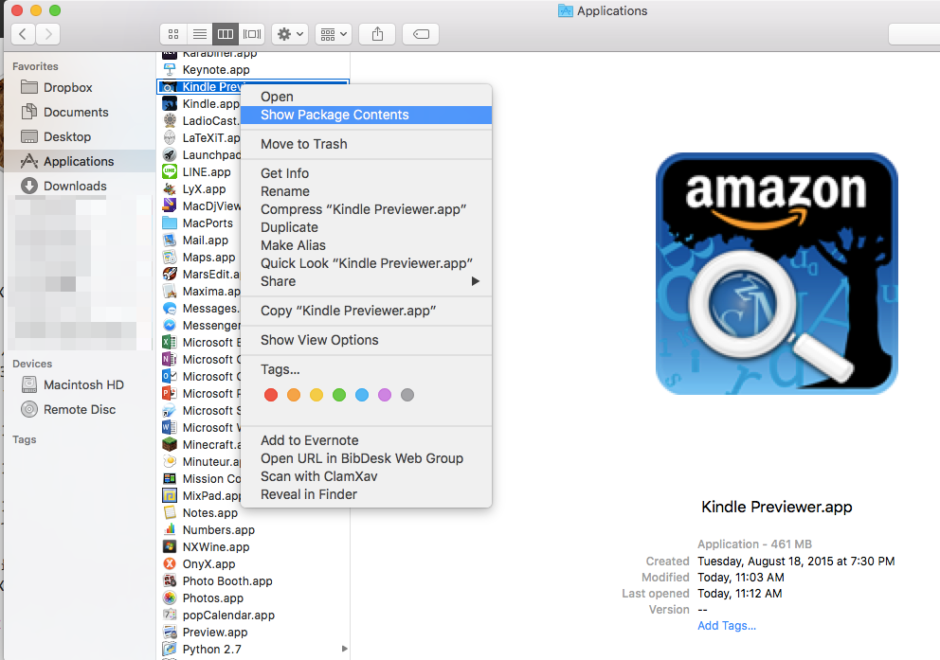This screenshot has height=660, width=940.
Task: Choose Compress "Kindle Previewer.app"
Action: tap(366, 209)
